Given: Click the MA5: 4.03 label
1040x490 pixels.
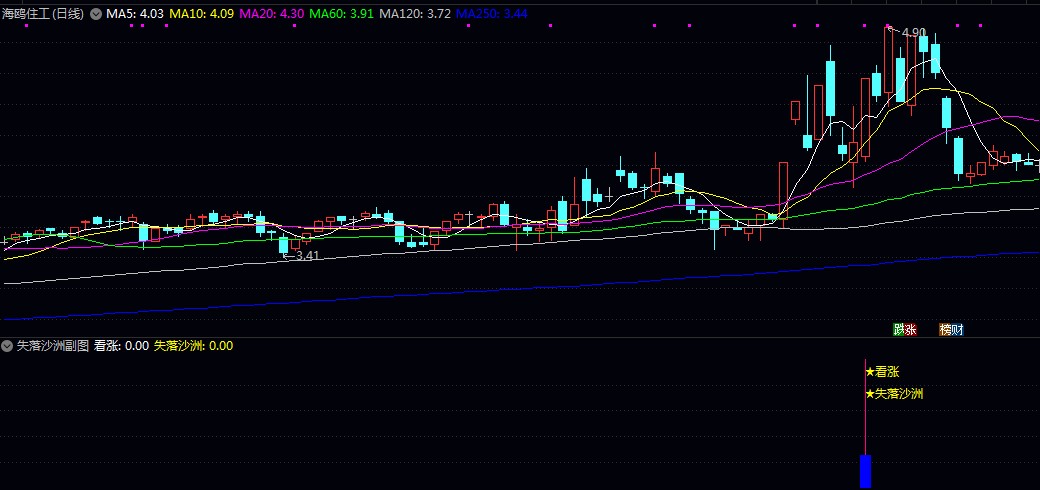Looking at the screenshot, I should coord(135,13).
